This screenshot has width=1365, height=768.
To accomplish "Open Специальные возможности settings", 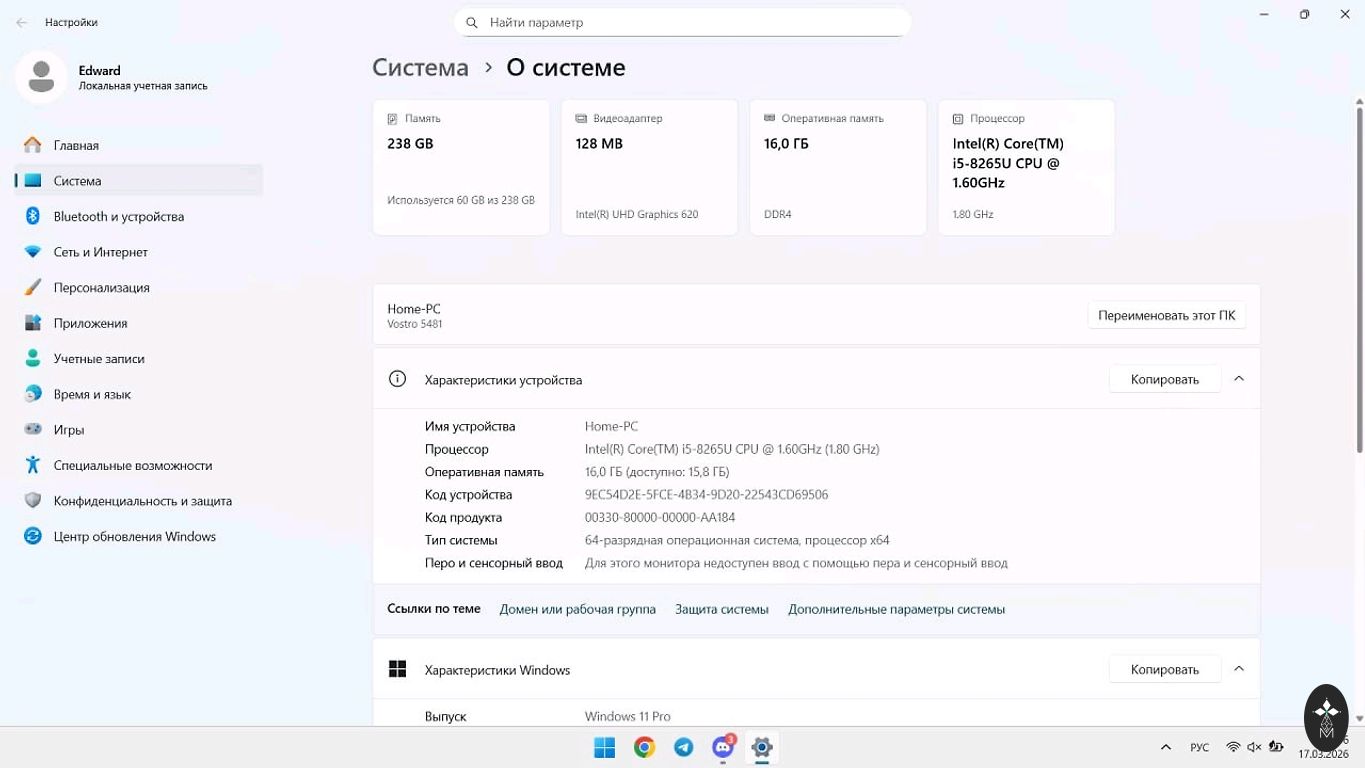I will pyautogui.click(x=132, y=465).
